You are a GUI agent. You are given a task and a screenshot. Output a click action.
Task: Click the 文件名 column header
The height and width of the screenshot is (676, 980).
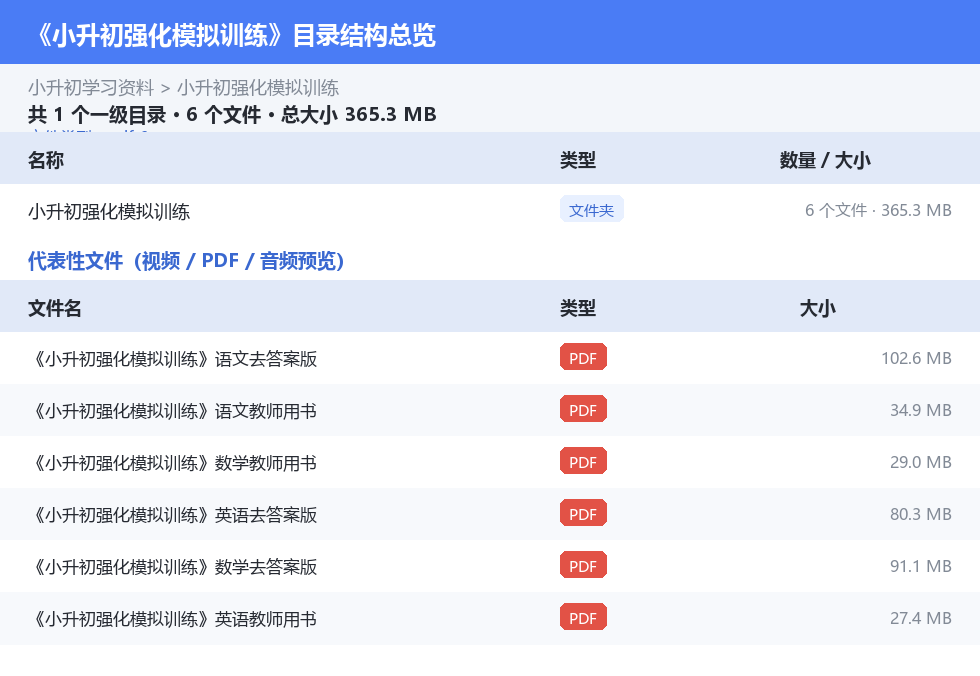click(54, 308)
